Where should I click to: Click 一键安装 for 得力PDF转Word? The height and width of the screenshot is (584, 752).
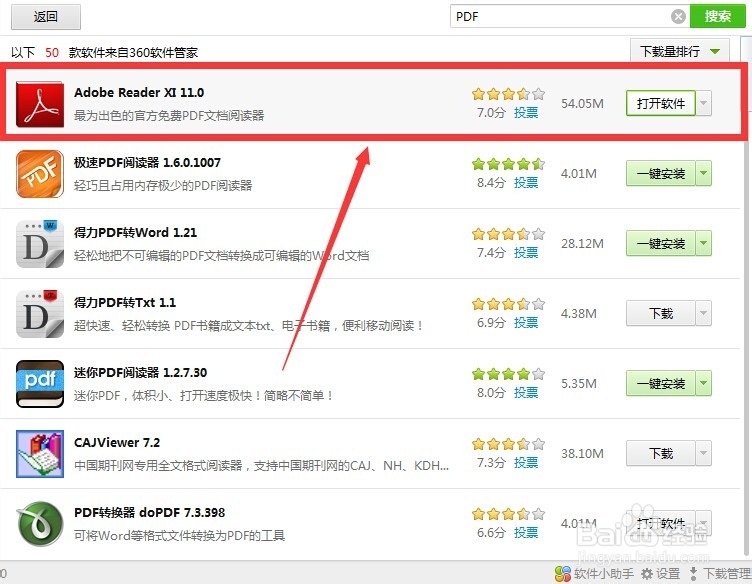(x=661, y=243)
